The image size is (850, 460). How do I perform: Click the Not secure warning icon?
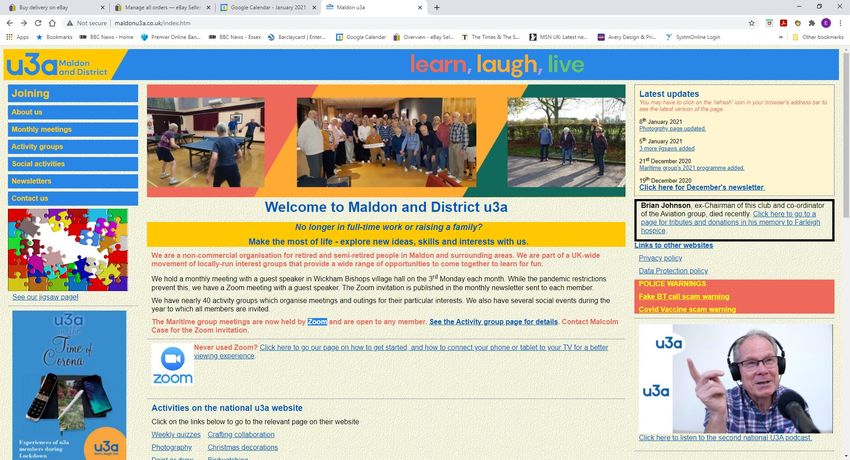[x=70, y=23]
